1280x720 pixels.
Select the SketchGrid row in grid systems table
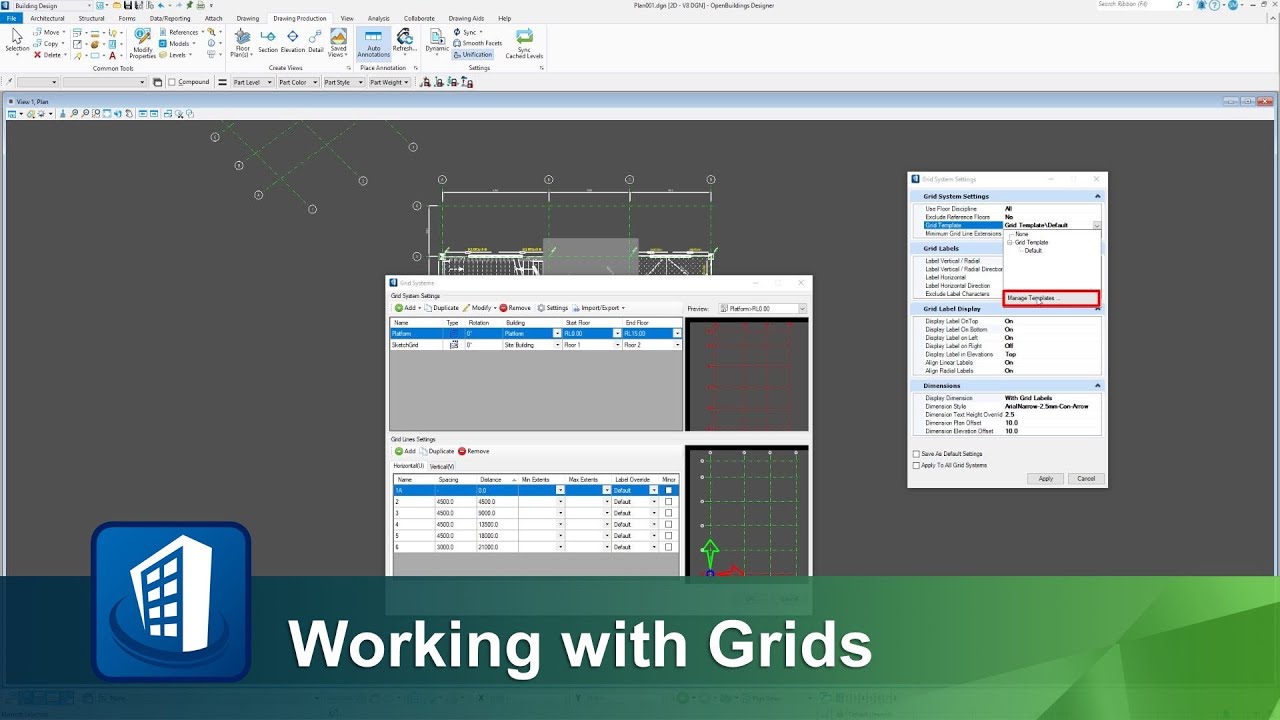pyautogui.click(x=536, y=345)
